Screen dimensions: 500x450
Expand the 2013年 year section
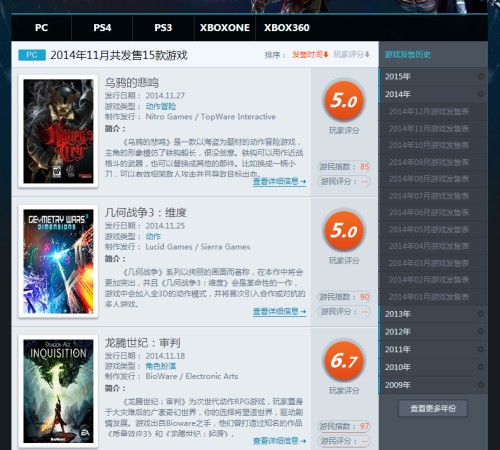coord(433,314)
